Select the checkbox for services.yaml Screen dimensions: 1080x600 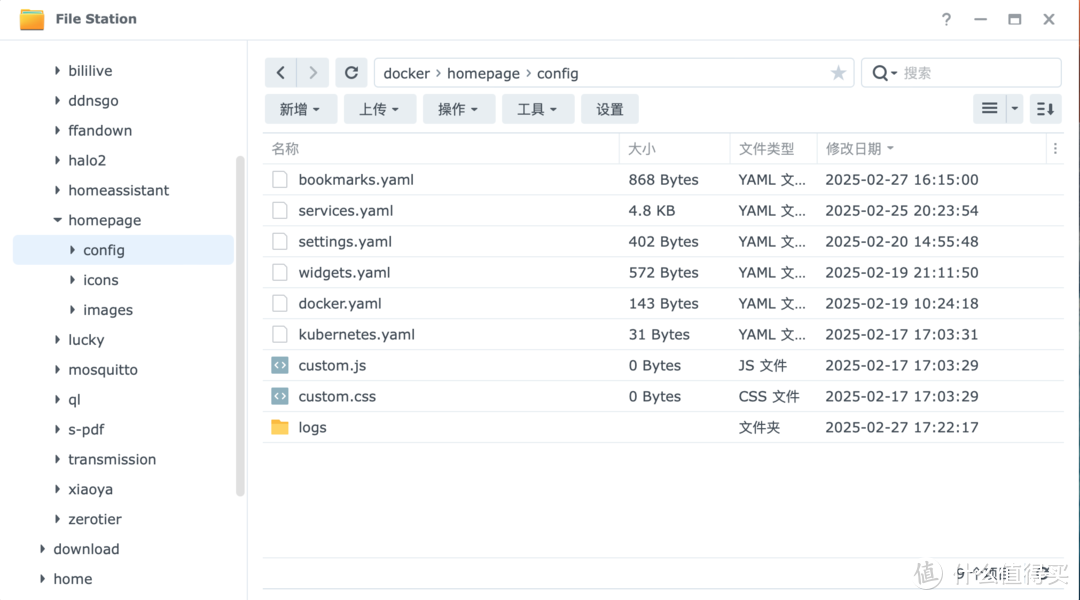(x=280, y=210)
